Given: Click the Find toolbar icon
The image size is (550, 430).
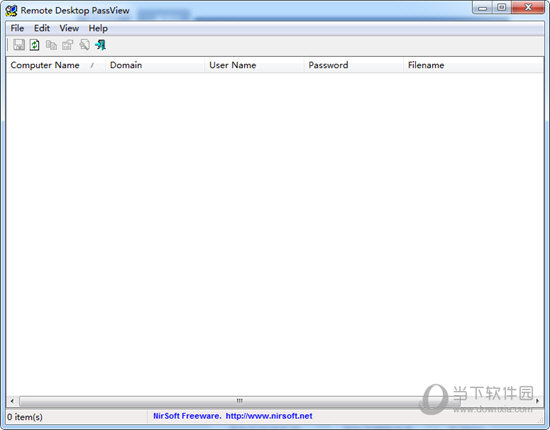Looking at the screenshot, I should point(84,45).
